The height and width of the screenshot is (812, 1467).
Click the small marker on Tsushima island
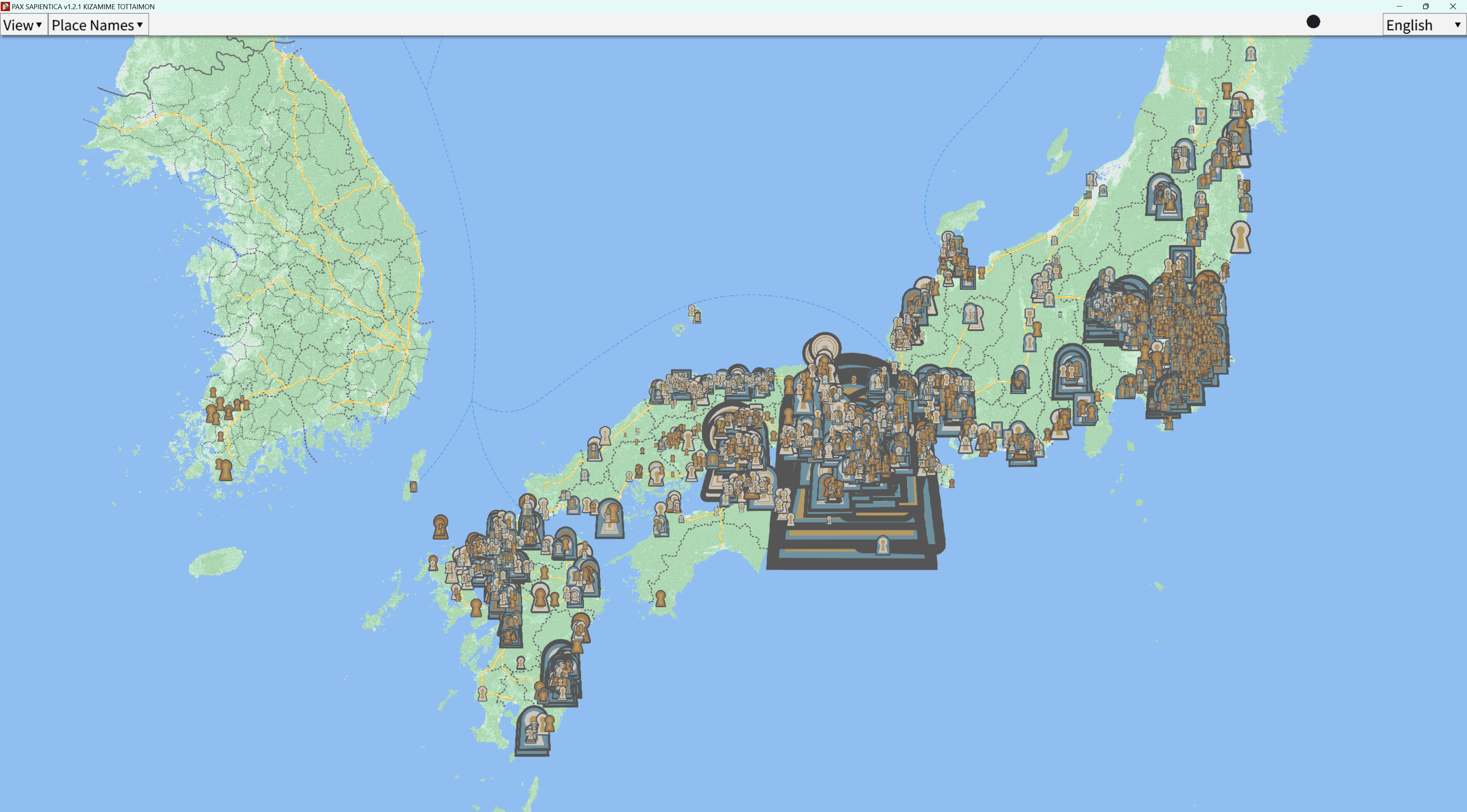click(413, 486)
